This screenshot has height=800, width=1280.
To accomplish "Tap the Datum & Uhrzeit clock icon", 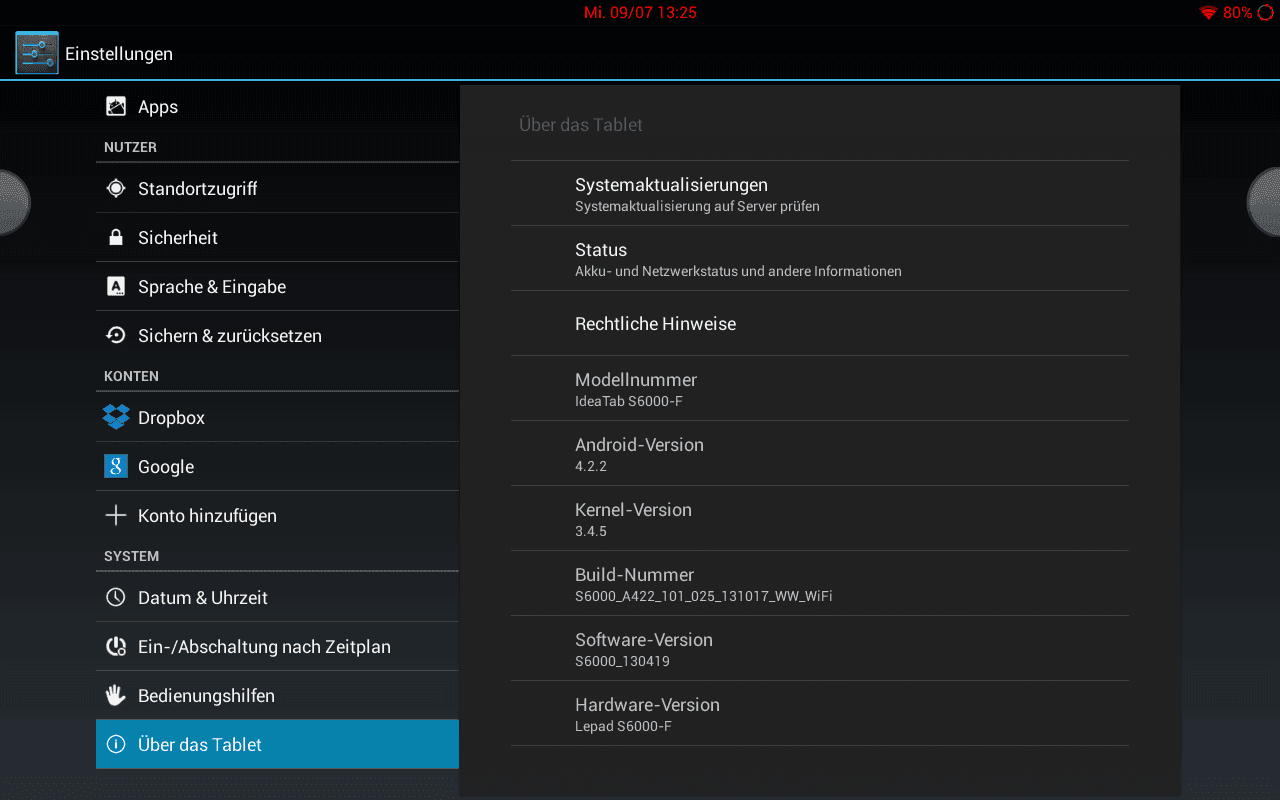I will click(x=116, y=598).
